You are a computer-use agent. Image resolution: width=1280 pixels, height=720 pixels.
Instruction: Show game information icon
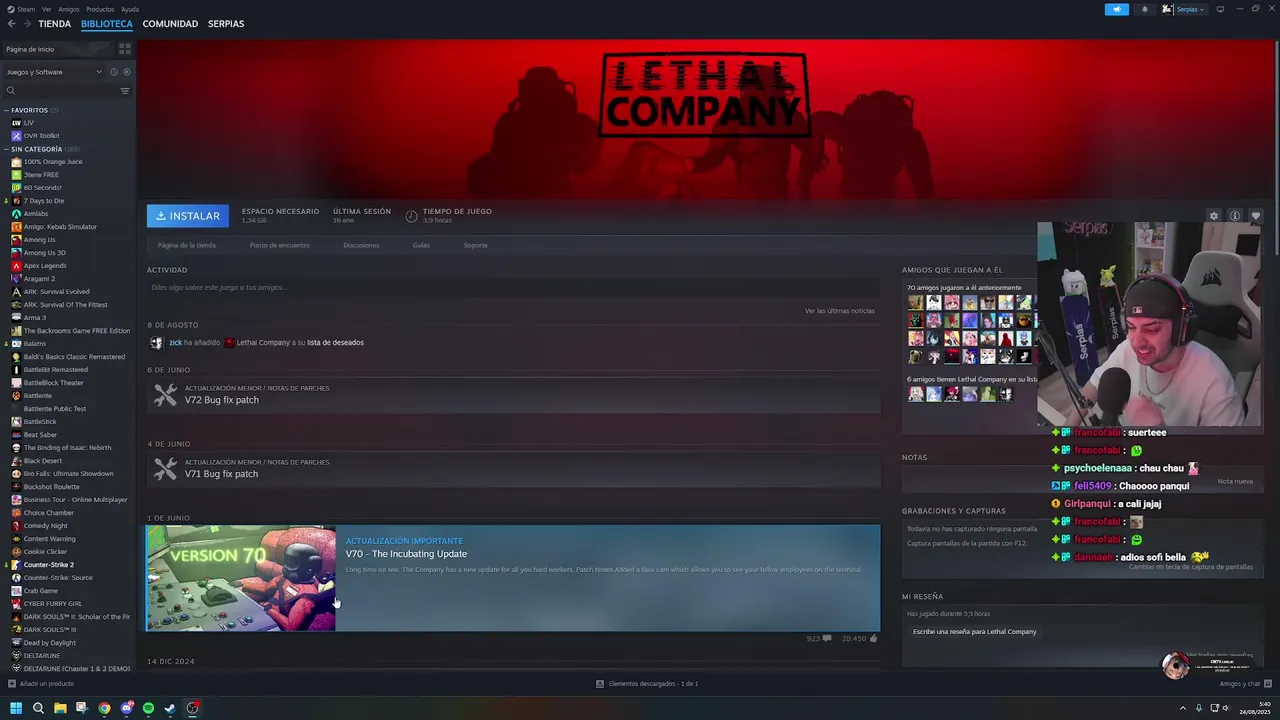click(1235, 216)
